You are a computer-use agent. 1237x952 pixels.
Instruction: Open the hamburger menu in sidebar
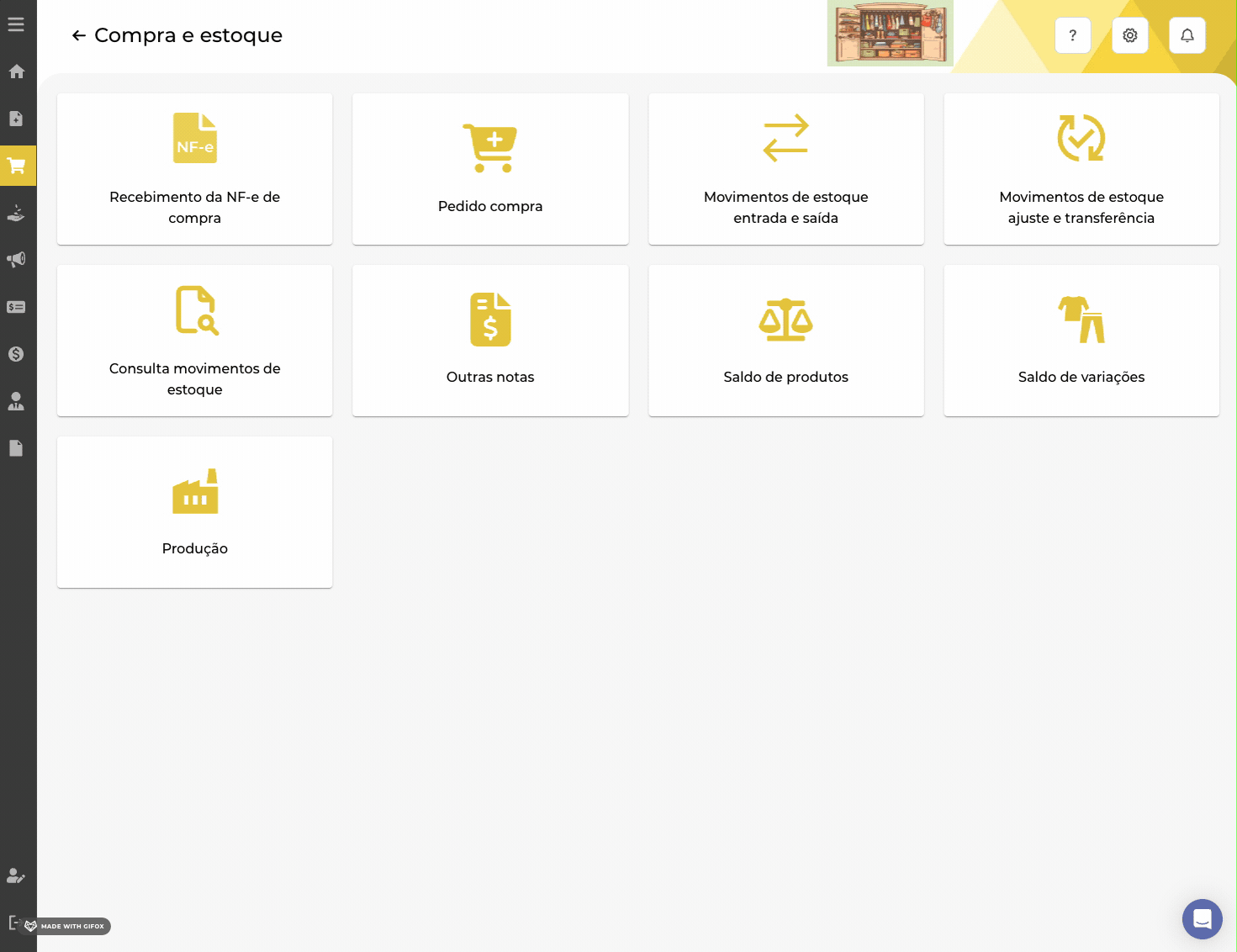(16, 24)
